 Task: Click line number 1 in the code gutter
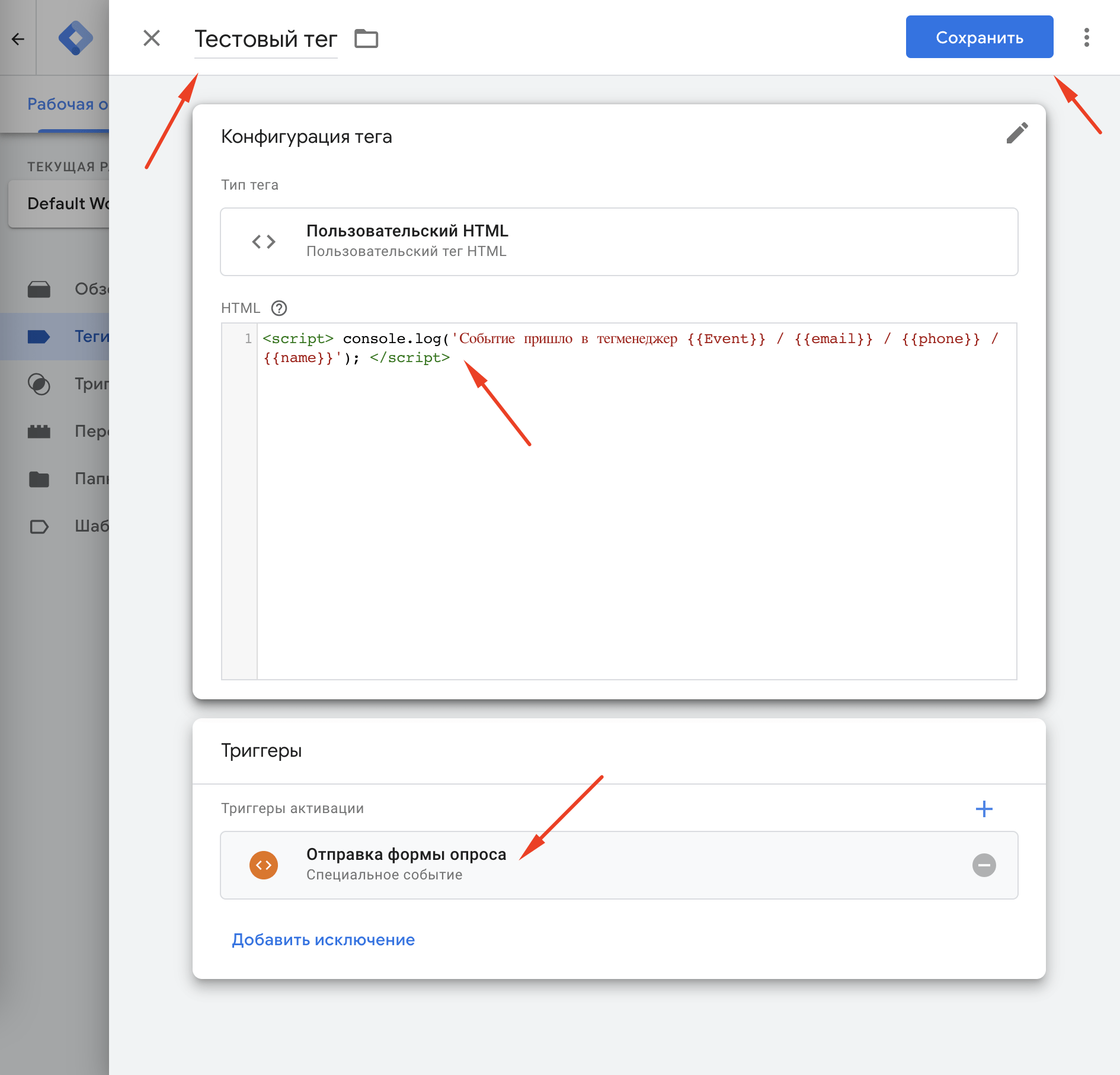(248, 338)
